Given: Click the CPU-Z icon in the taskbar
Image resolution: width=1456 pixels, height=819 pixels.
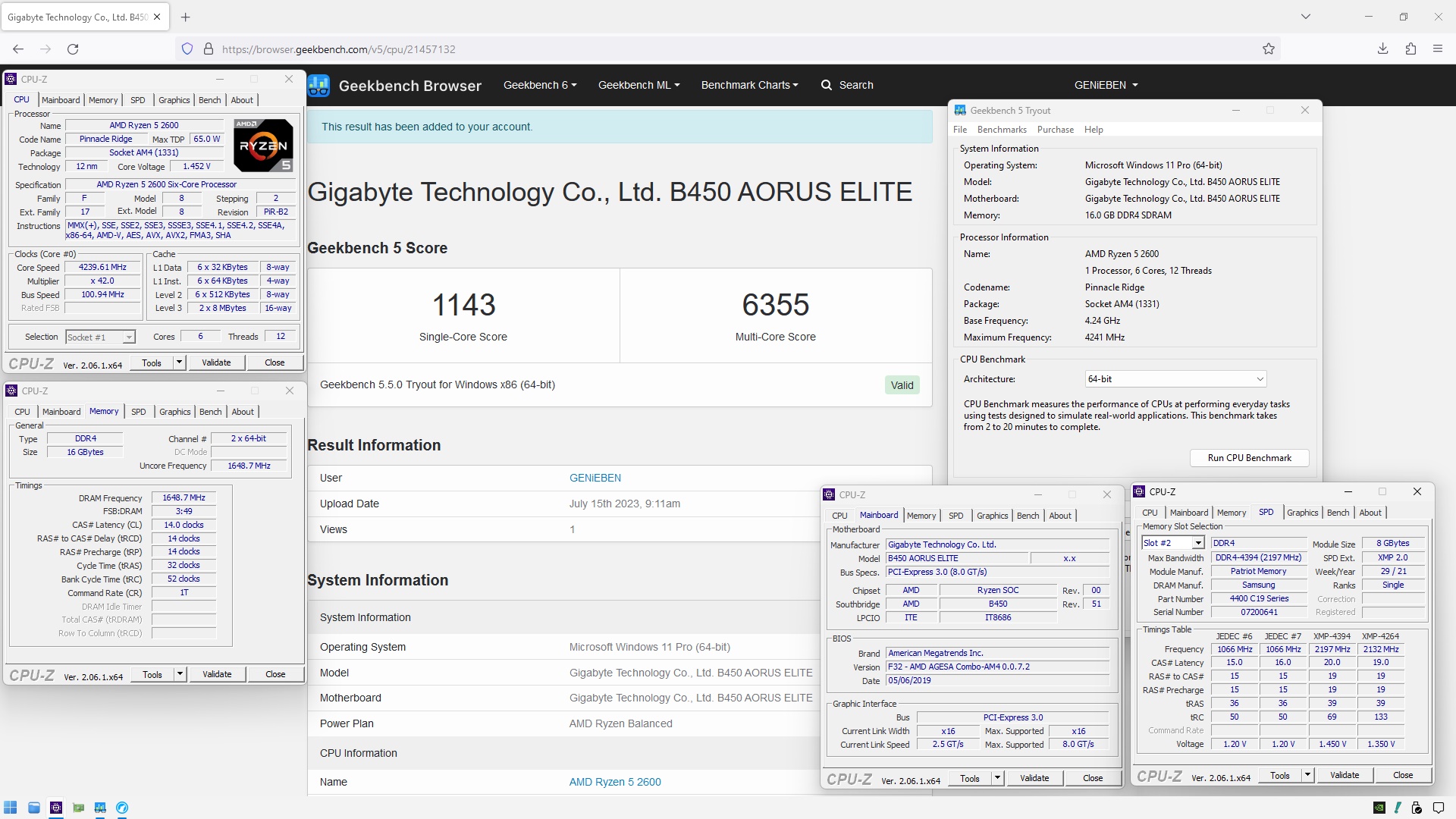Looking at the screenshot, I should [x=56, y=808].
